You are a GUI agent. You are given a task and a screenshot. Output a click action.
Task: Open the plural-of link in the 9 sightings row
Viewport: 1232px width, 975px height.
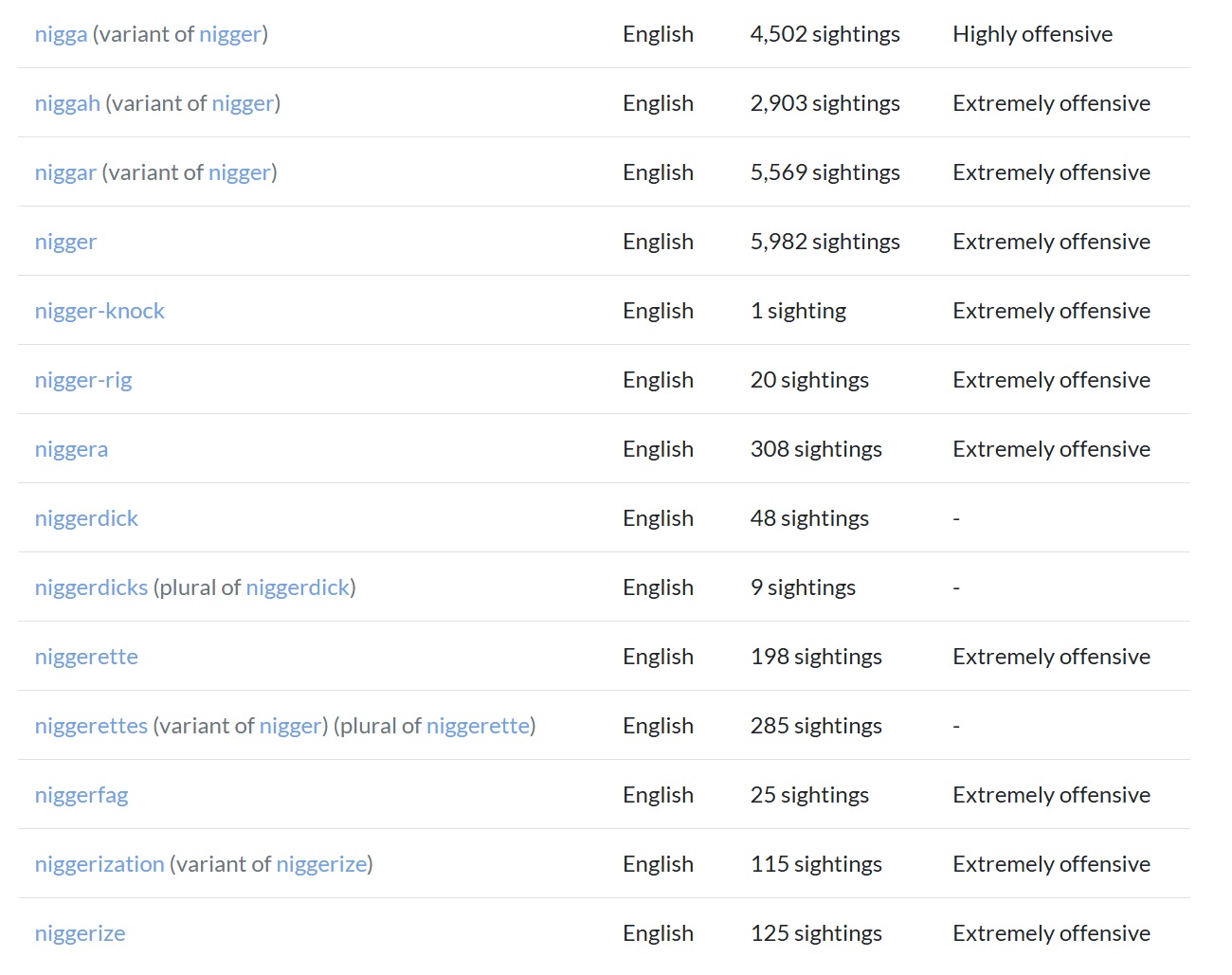pyautogui.click(x=298, y=588)
